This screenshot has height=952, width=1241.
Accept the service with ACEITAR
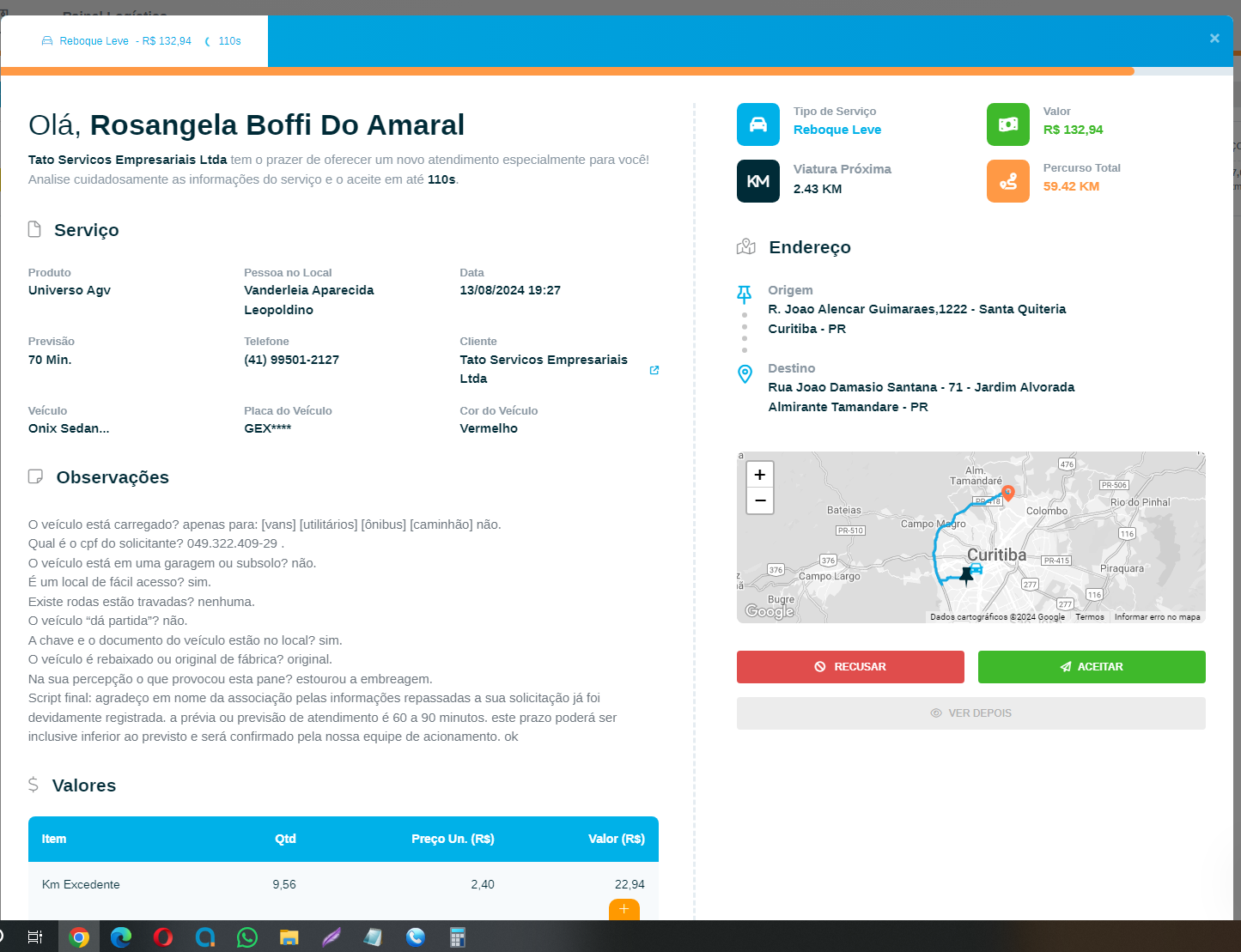pos(1092,667)
